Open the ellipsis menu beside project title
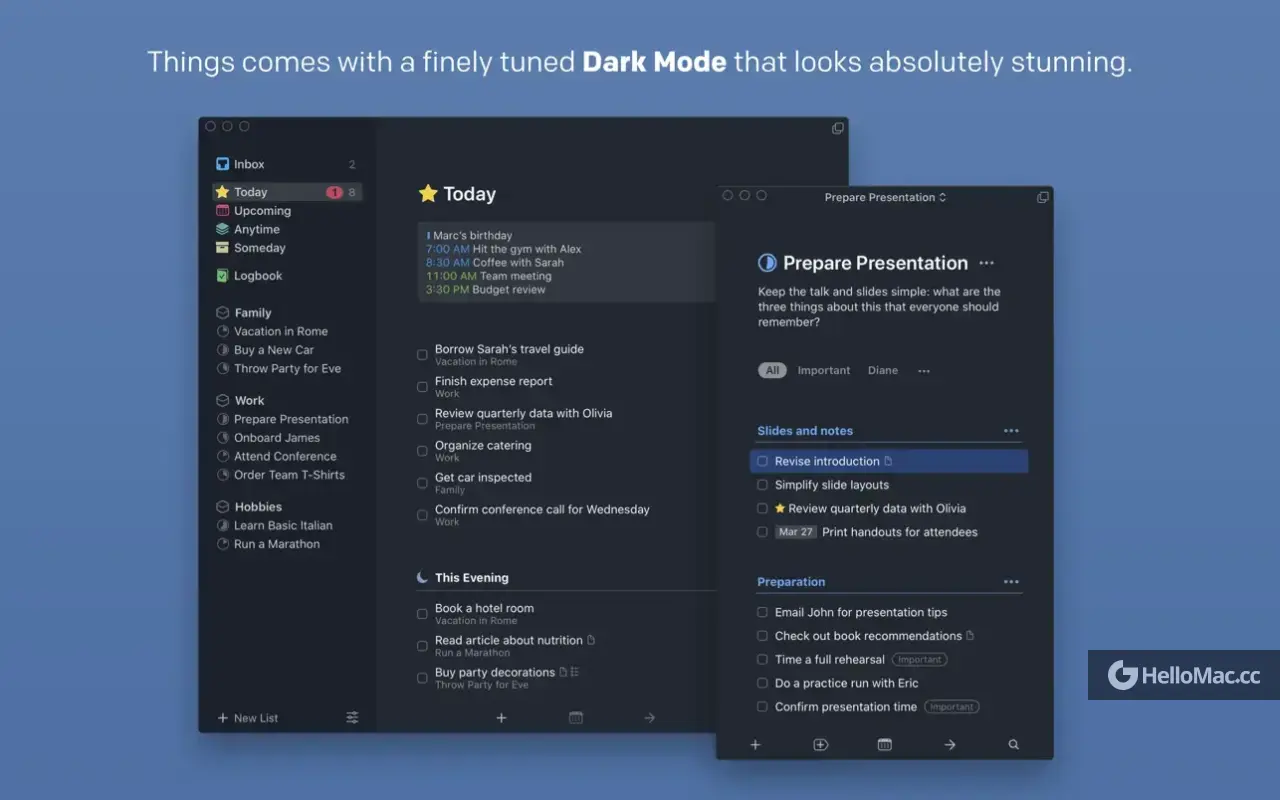Image resolution: width=1280 pixels, height=800 pixels. [987, 263]
